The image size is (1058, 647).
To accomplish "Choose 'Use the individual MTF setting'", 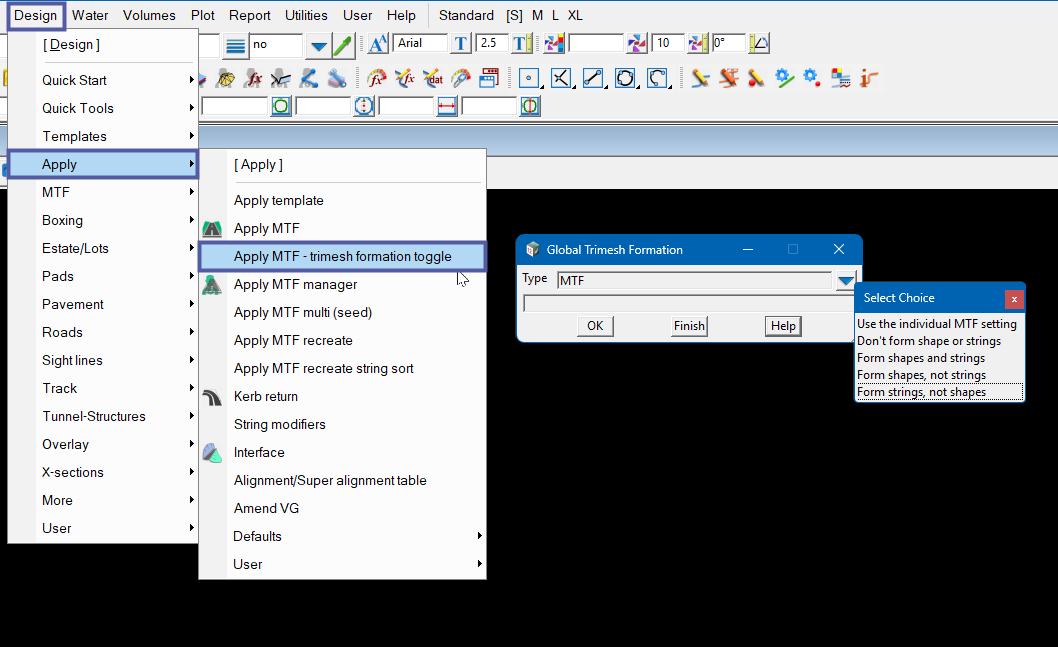I will 936,324.
